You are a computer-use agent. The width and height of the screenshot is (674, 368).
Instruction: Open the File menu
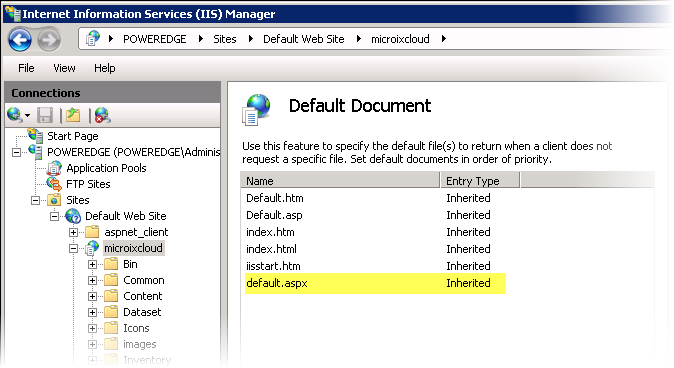26,68
